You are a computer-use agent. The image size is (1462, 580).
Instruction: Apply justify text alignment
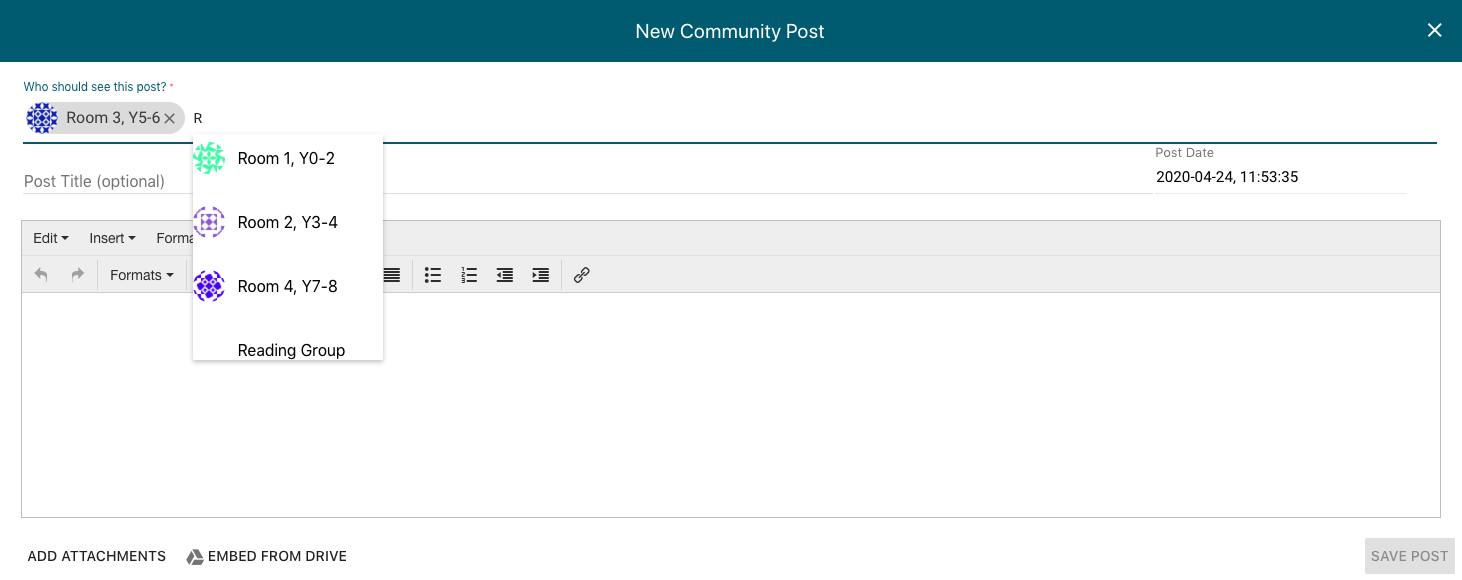392,275
